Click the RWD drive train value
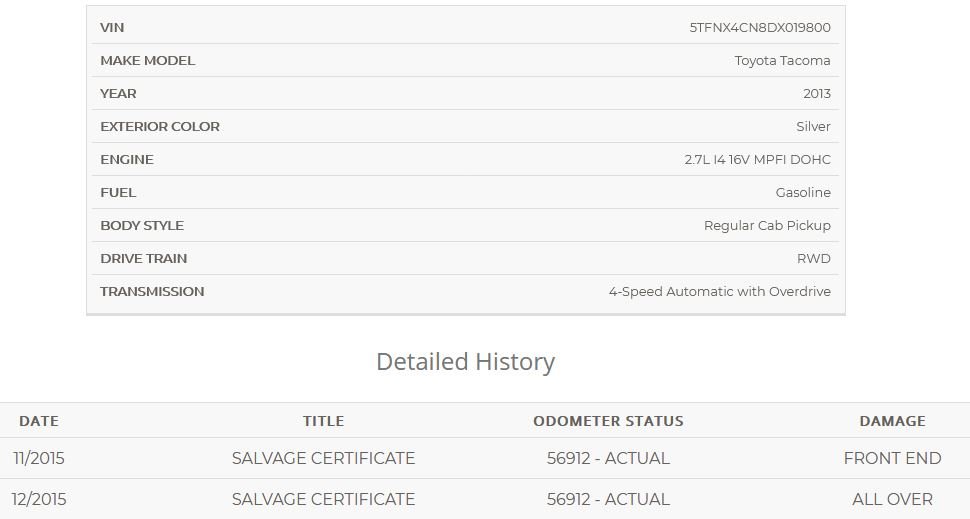 [813, 259]
